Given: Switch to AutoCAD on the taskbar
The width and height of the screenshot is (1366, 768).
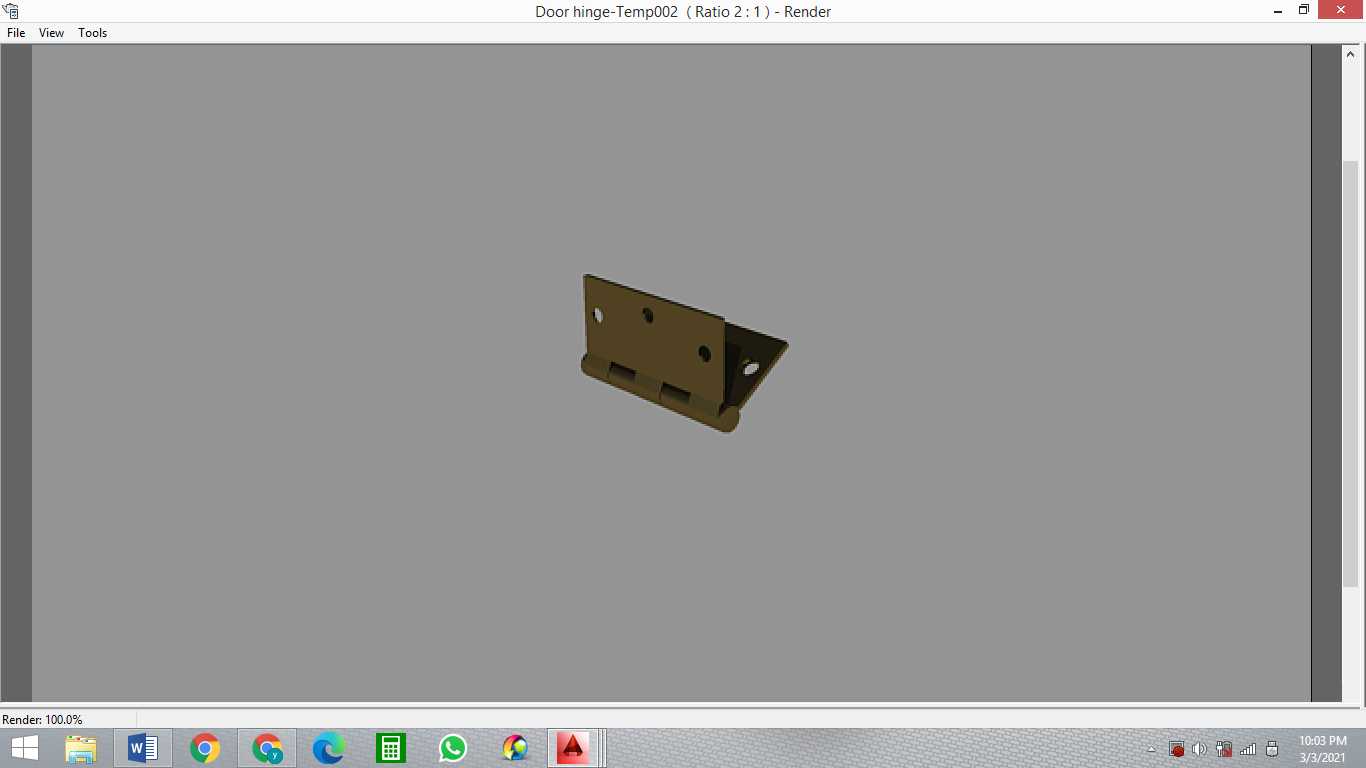Looking at the screenshot, I should 572,748.
